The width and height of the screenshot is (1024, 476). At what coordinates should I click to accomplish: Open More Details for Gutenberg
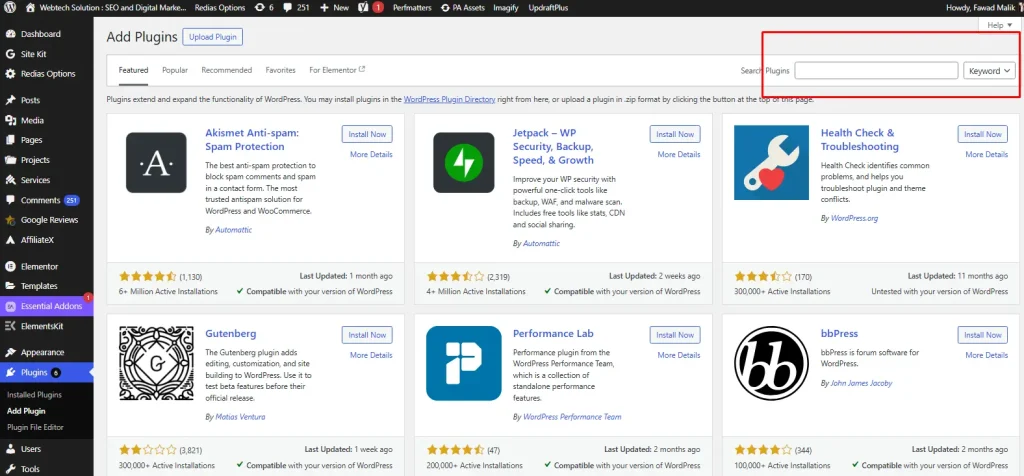click(x=371, y=355)
